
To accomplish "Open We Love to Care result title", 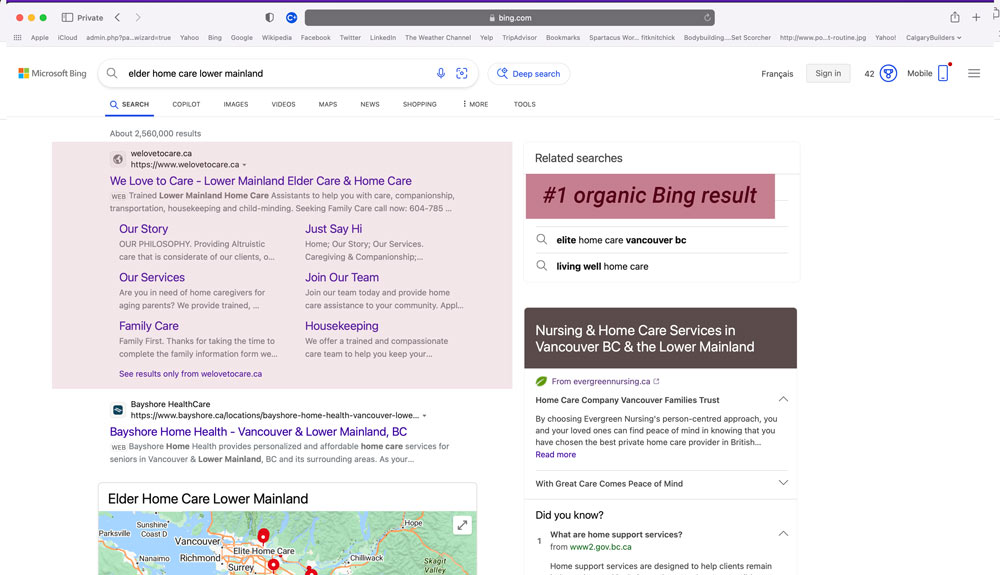I will pos(261,181).
